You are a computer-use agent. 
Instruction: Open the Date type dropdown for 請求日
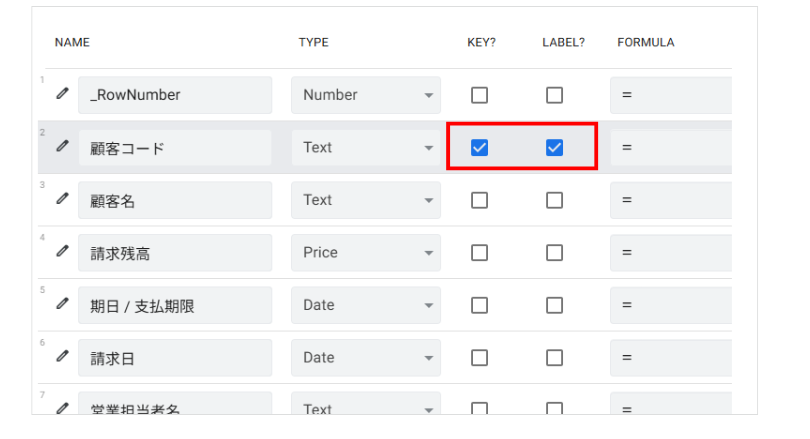[366, 358]
